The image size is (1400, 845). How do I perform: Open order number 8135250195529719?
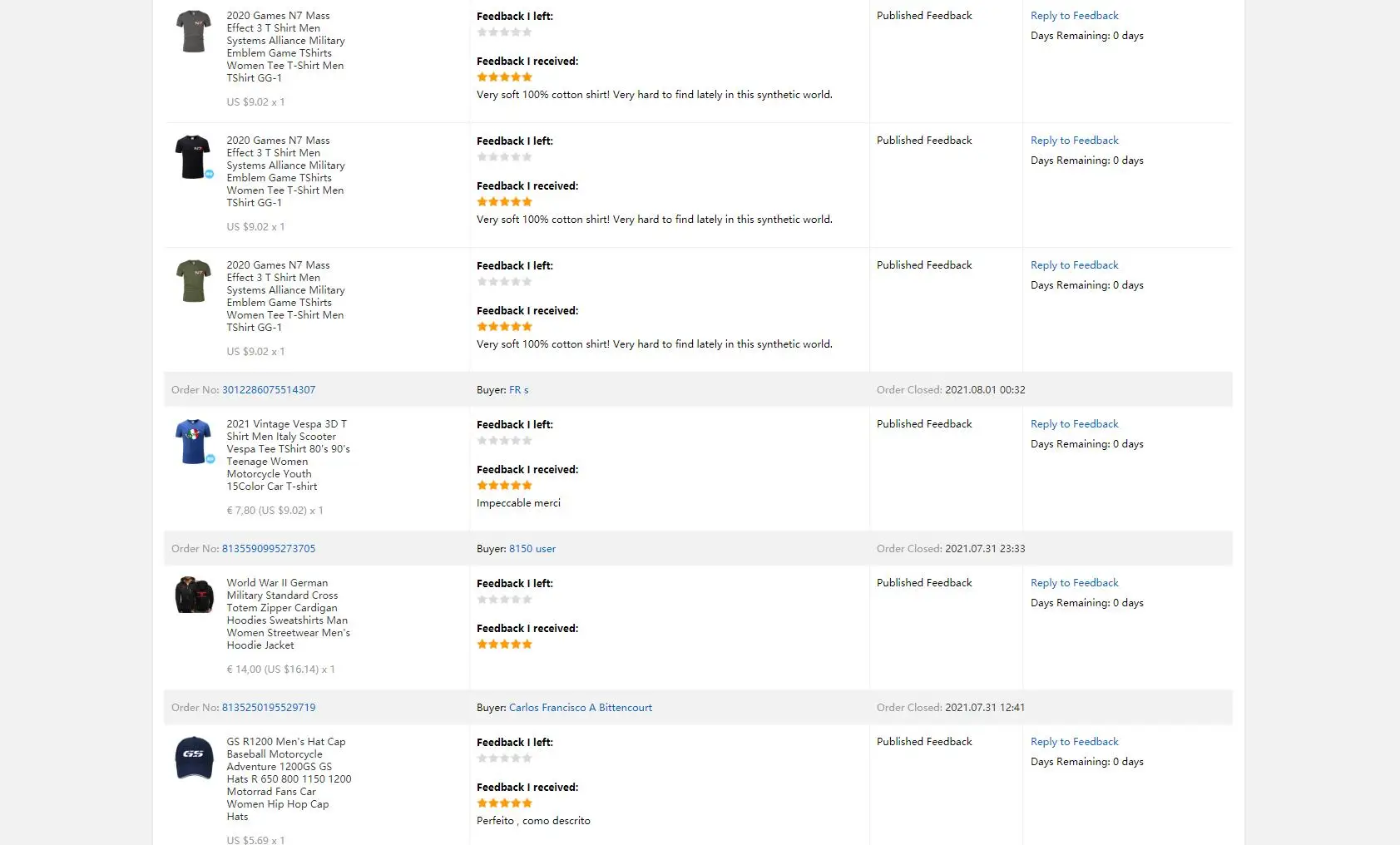269,708
